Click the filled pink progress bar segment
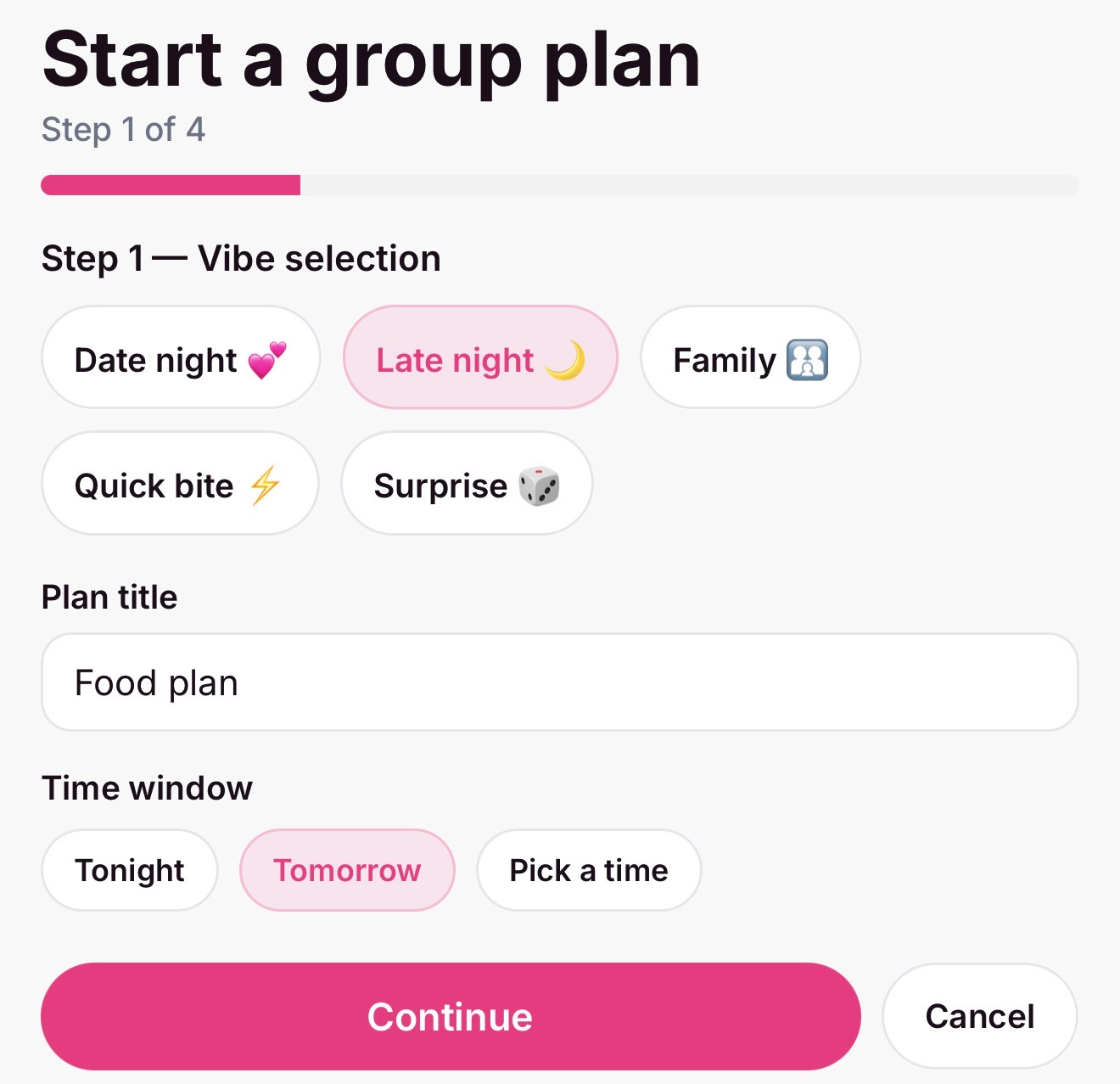Viewport: 1120px width, 1084px height. (171, 185)
